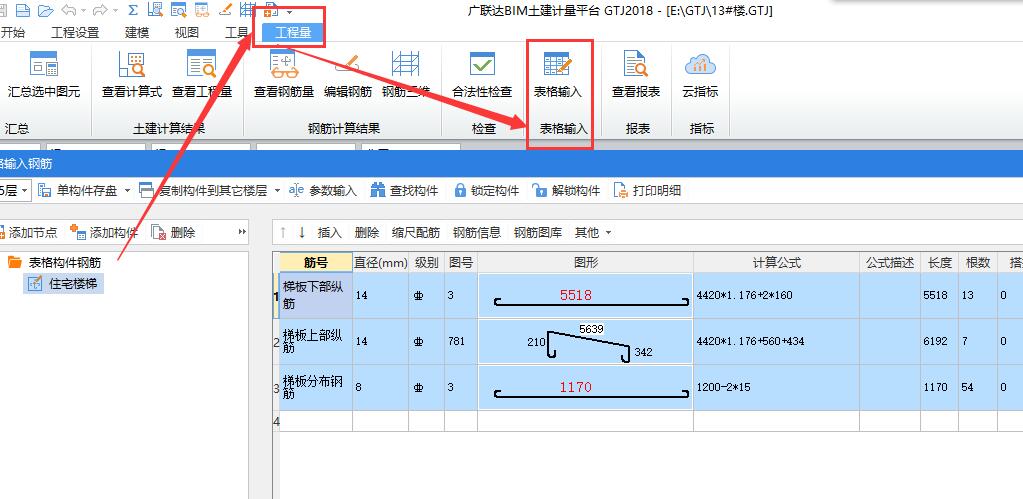Click the new file icon in quick access bar
The width and height of the screenshot is (1023, 499).
tap(23, 10)
